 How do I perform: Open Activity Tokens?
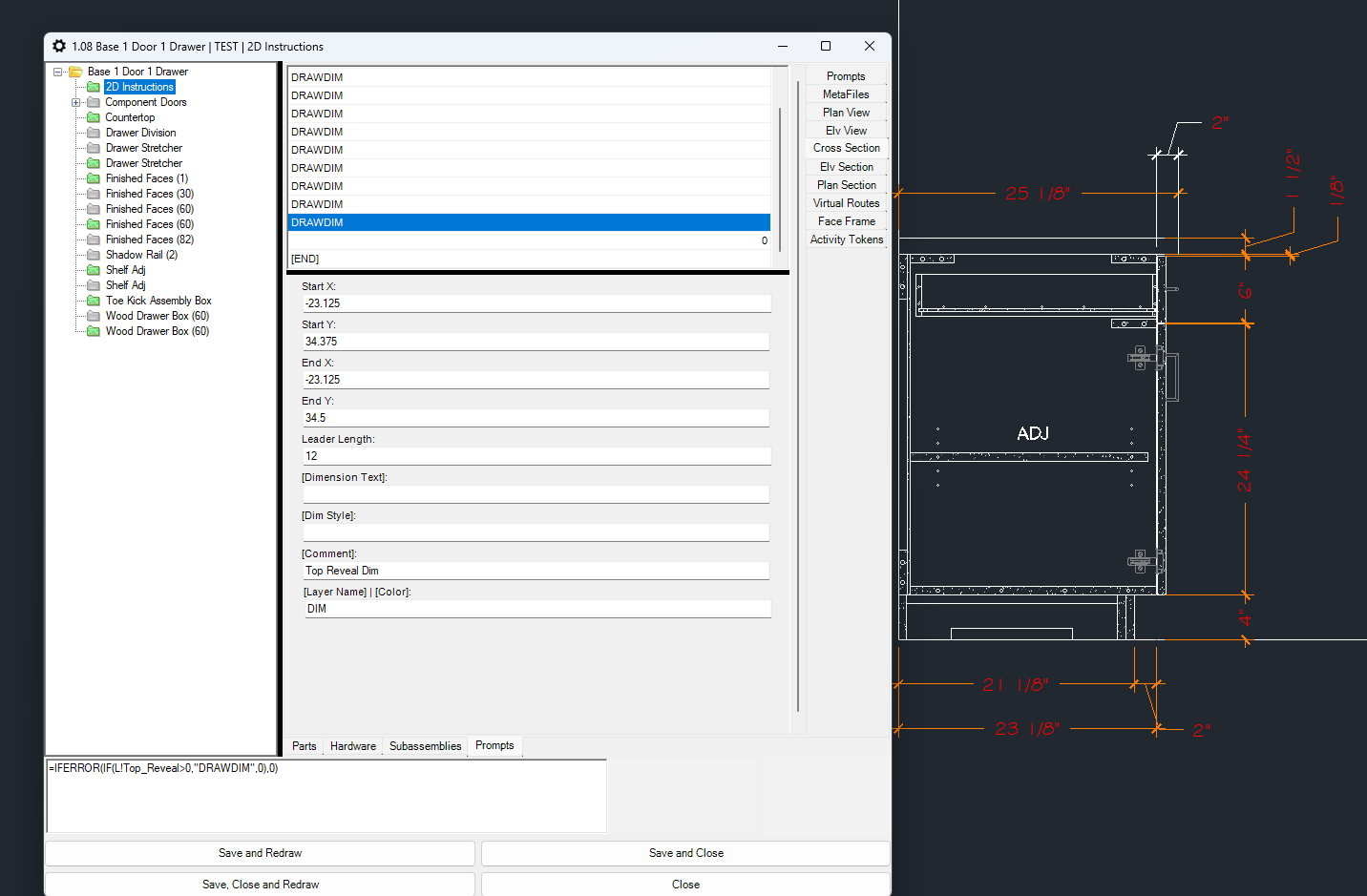846,240
